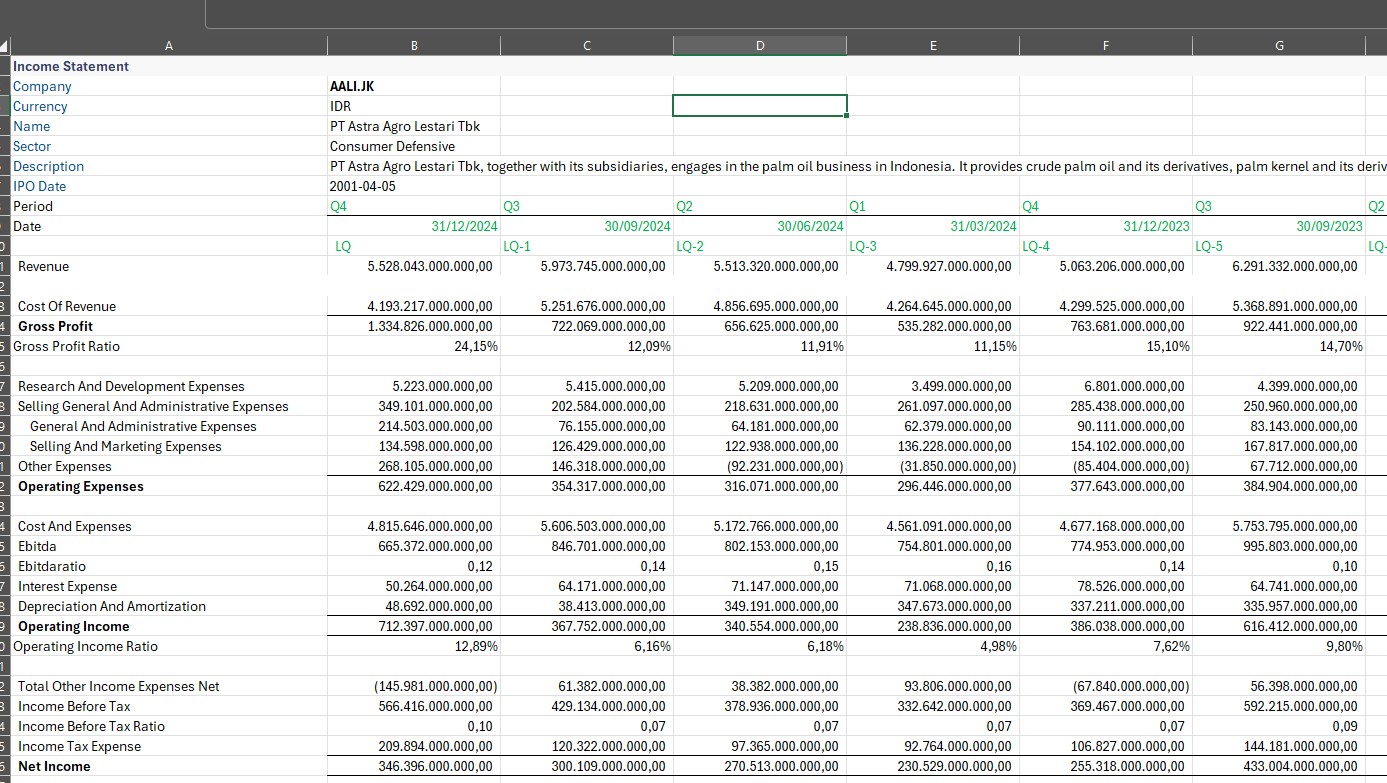Click the fill handle of the active cell
The width and height of the screenshot is (1387, 783).
click(x=847, y=116)
